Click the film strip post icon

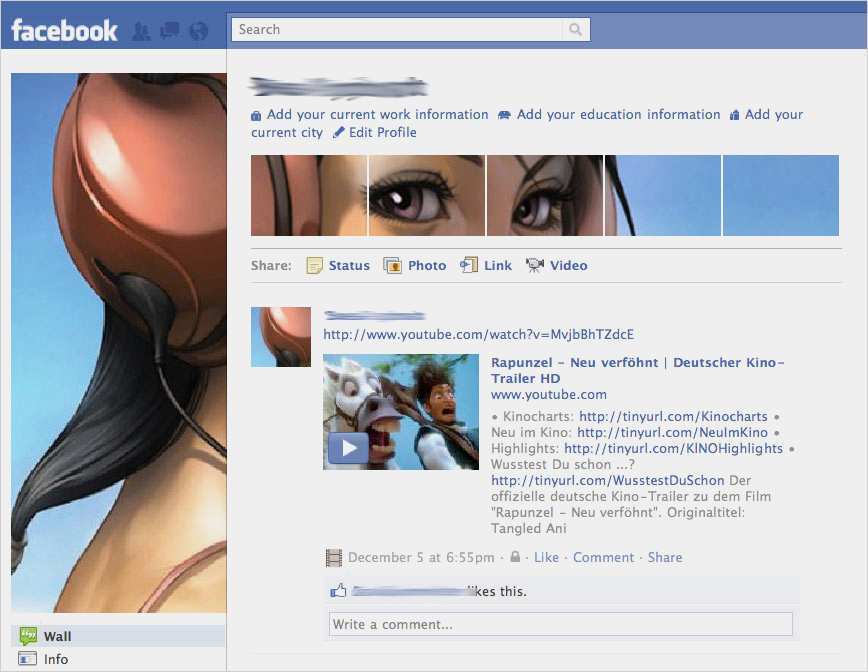(x=334, y=558)
